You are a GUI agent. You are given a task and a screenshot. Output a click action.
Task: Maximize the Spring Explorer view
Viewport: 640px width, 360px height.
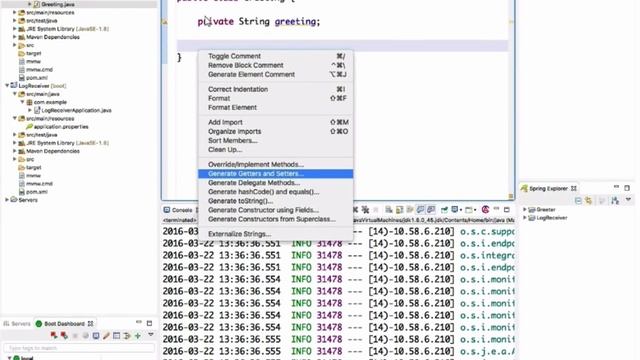click(x=627, y=188)
